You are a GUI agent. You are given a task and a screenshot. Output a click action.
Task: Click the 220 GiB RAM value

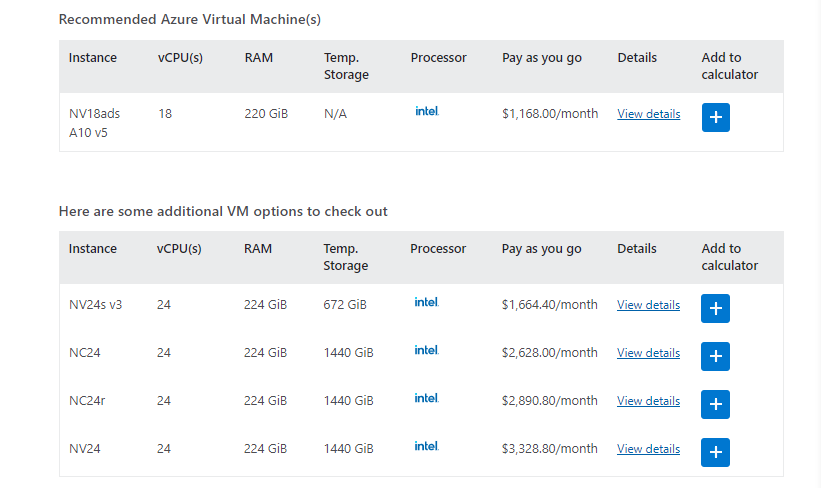click(x=266, y=114)
